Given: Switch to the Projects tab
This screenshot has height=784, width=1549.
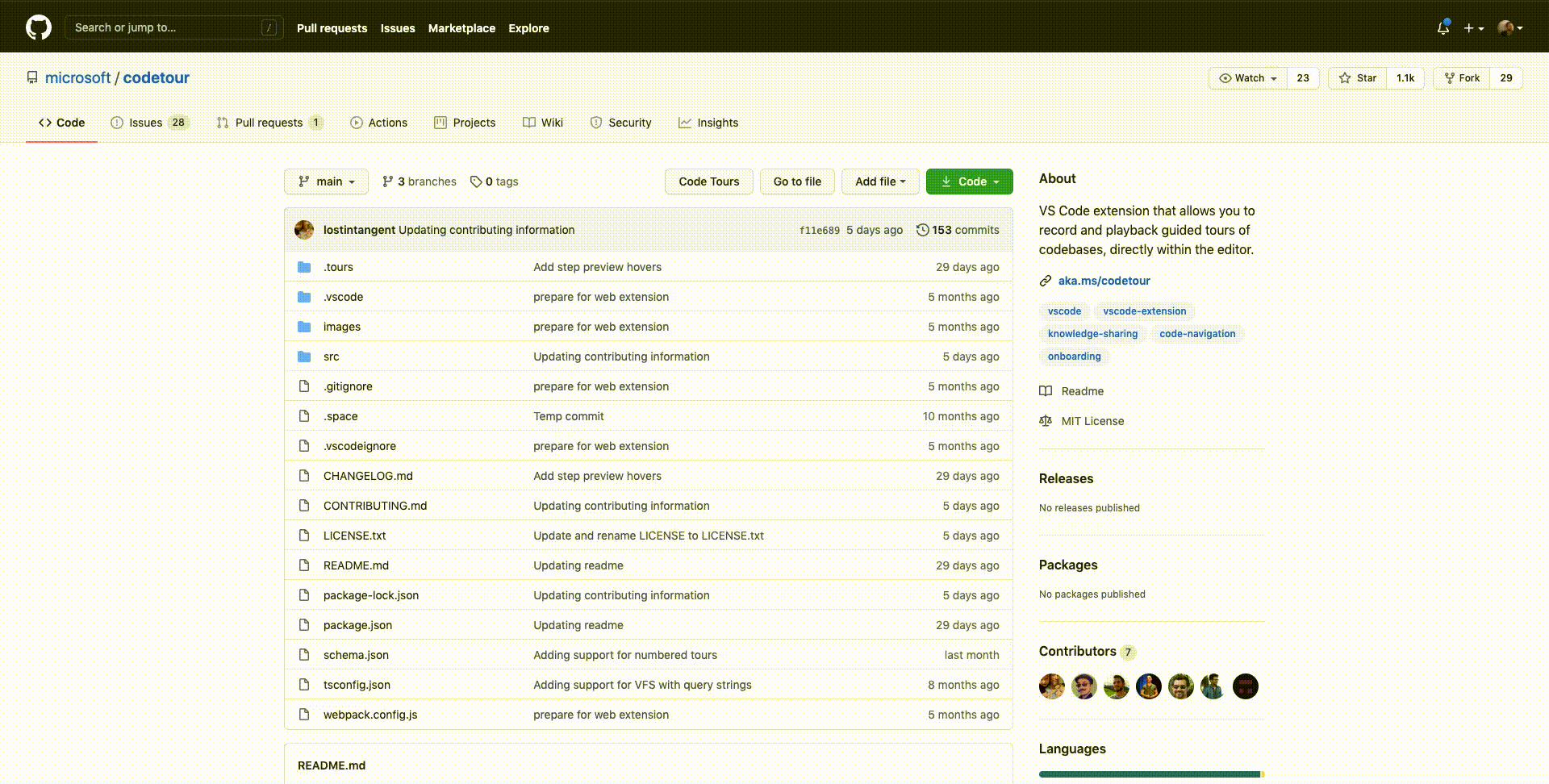Looking at the screenshot, I should 465,123.
